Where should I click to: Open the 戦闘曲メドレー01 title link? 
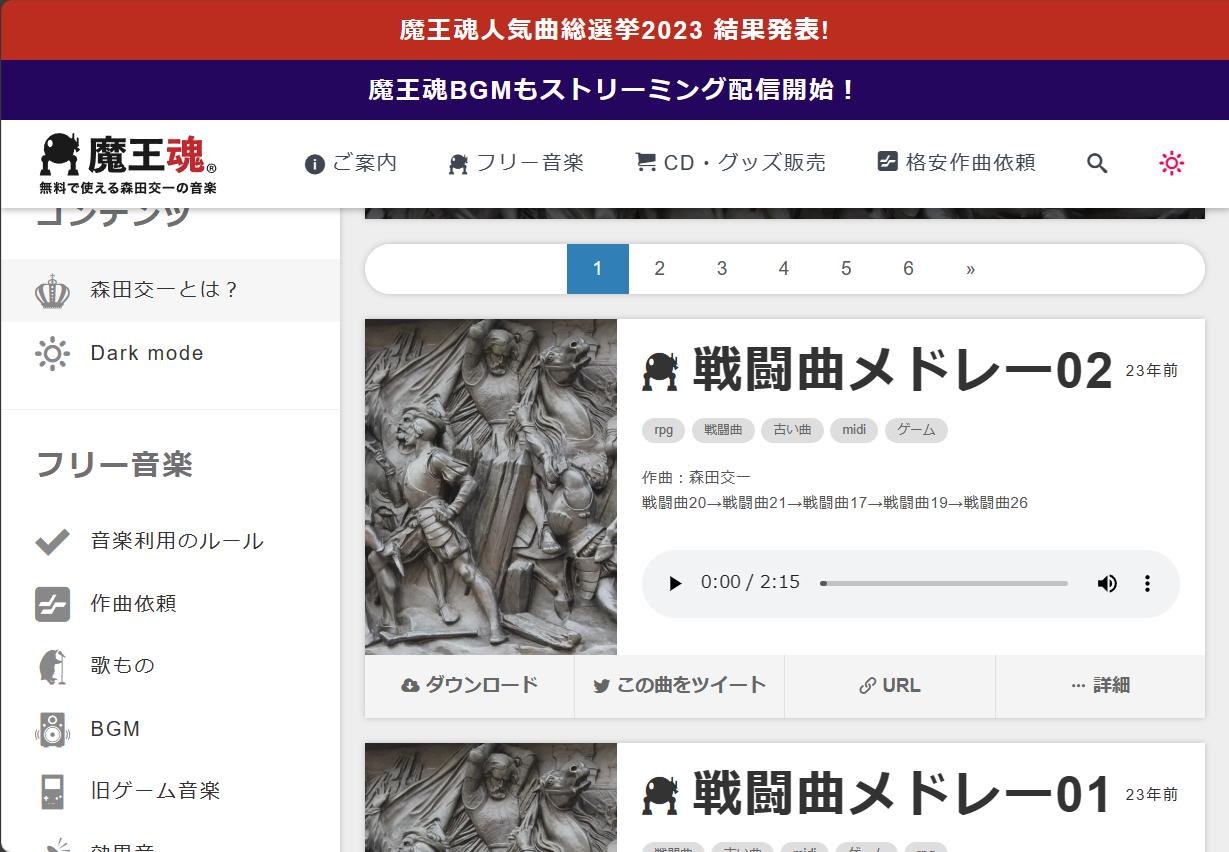pos(902,795)
